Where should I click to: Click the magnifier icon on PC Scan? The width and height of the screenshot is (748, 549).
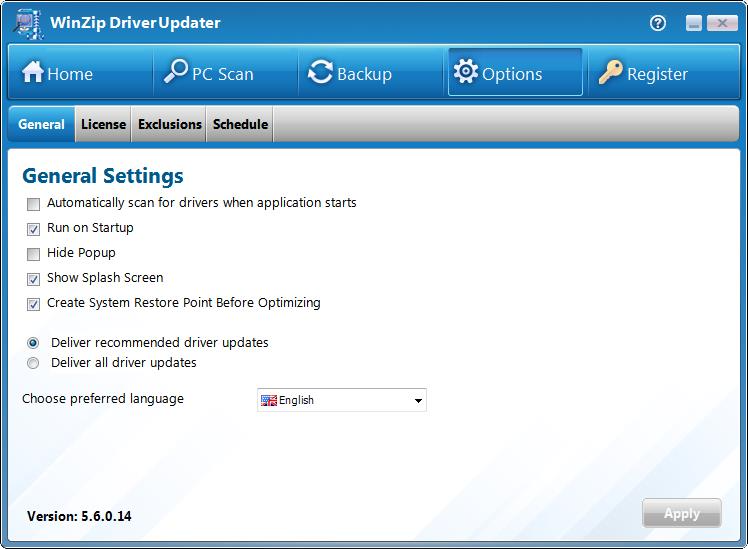[176, 71]
